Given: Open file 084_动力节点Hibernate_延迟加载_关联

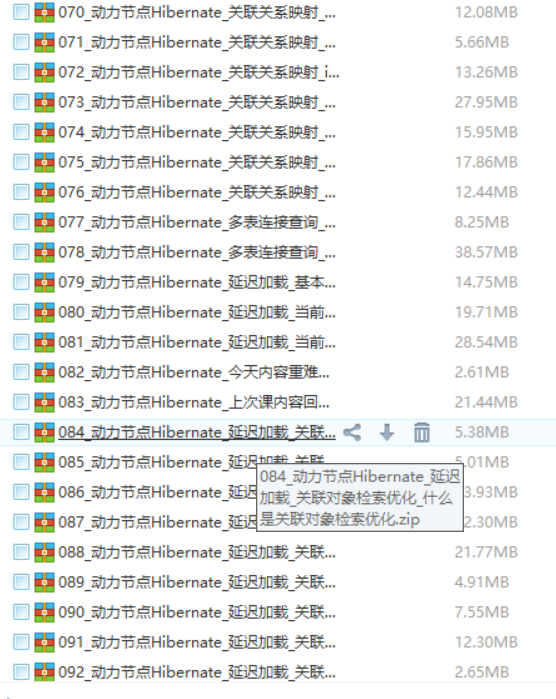Looking at the screenshot, I should coord(197,432).
